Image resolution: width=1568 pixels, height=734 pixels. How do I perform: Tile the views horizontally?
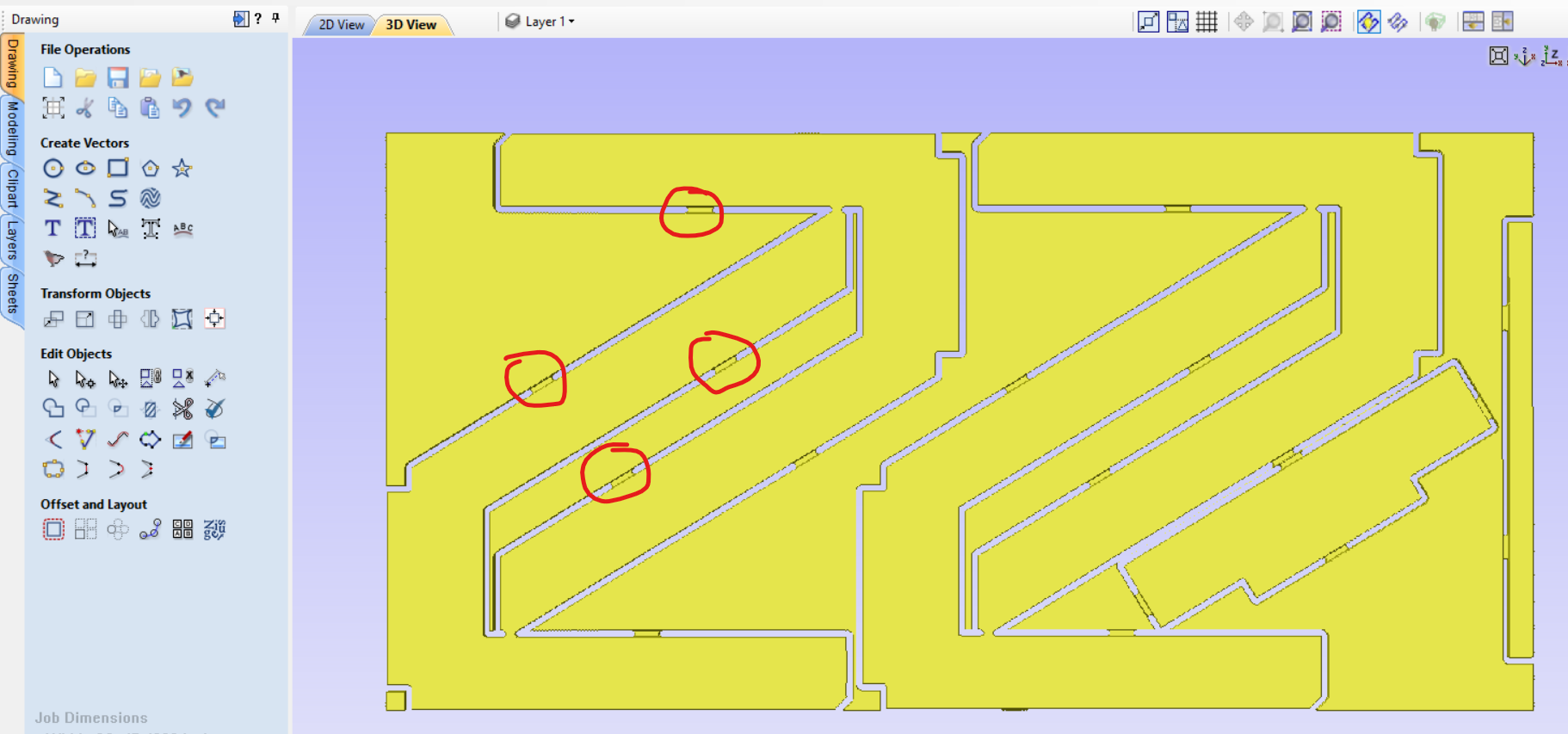1473,22
